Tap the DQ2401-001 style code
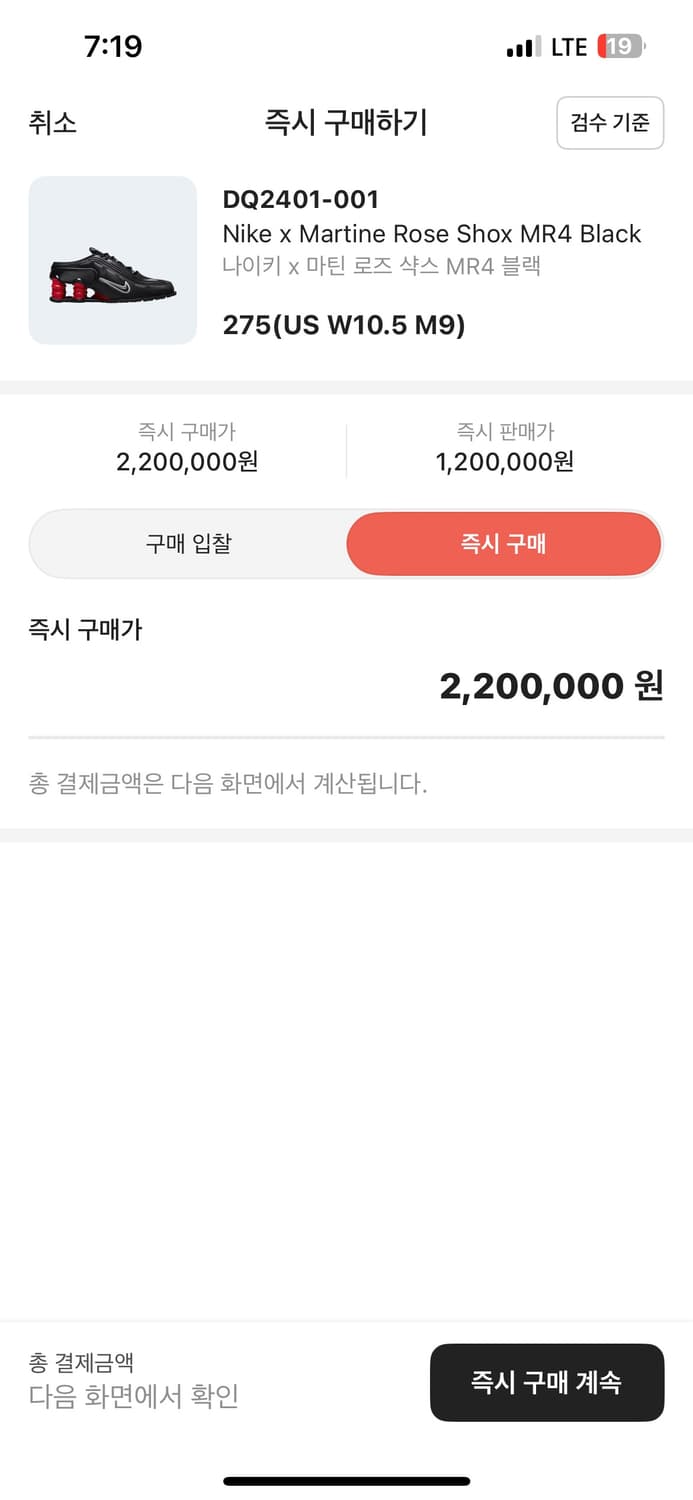 tap(300, 200)
